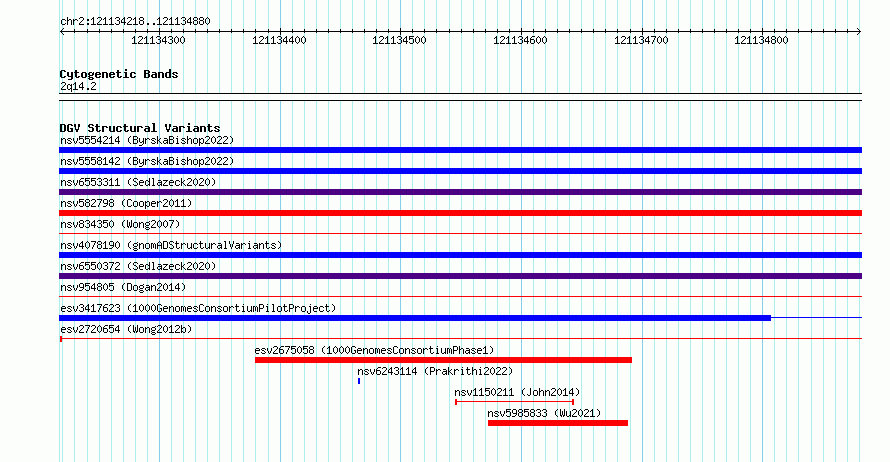Click esv2675058 (1000GenomesConsortiumPhase1) label
Screen dimensions: 890x462
(375, 350)
